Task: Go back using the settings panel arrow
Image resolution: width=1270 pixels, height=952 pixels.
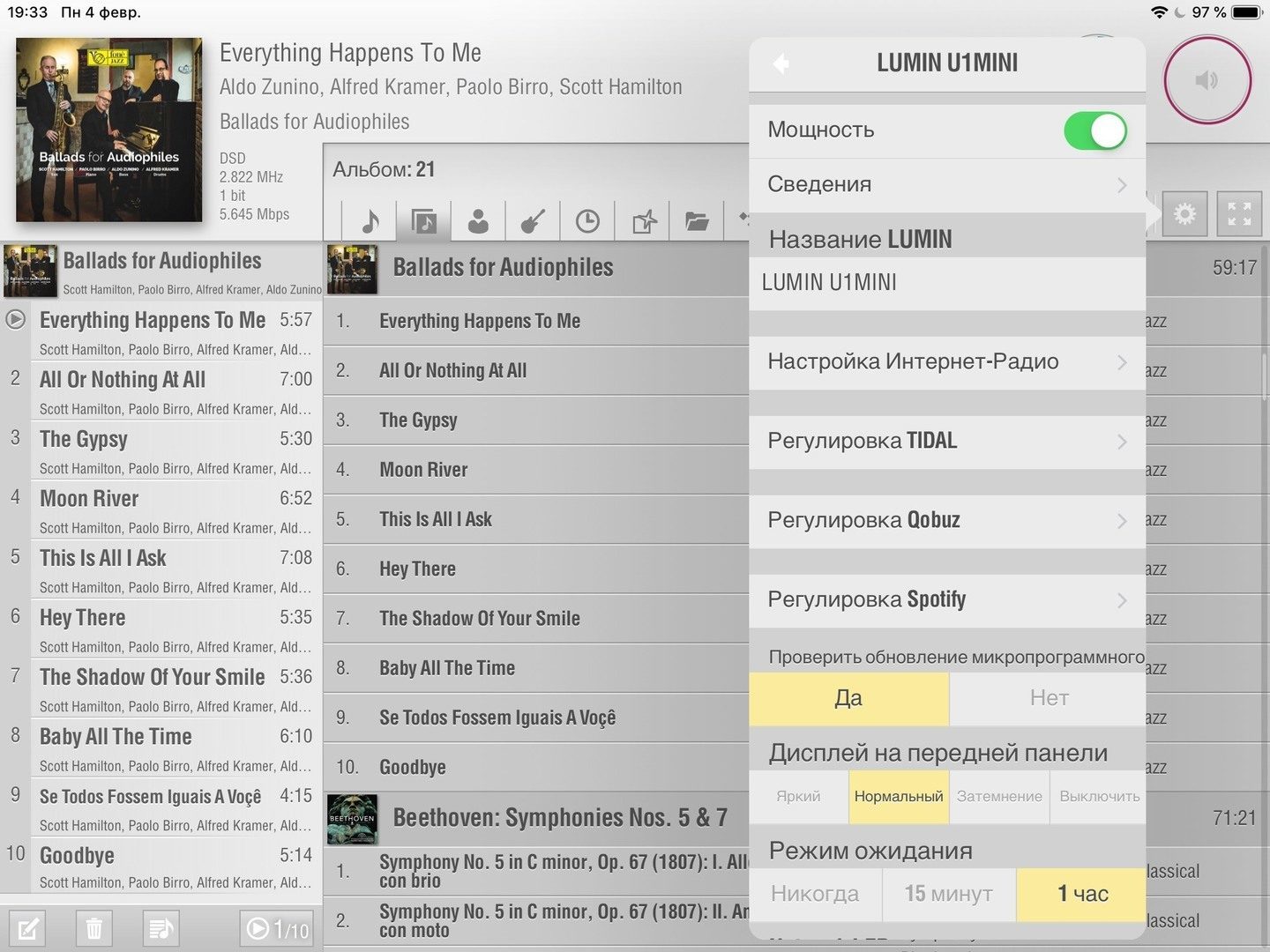Action: [x=781, y=63]
